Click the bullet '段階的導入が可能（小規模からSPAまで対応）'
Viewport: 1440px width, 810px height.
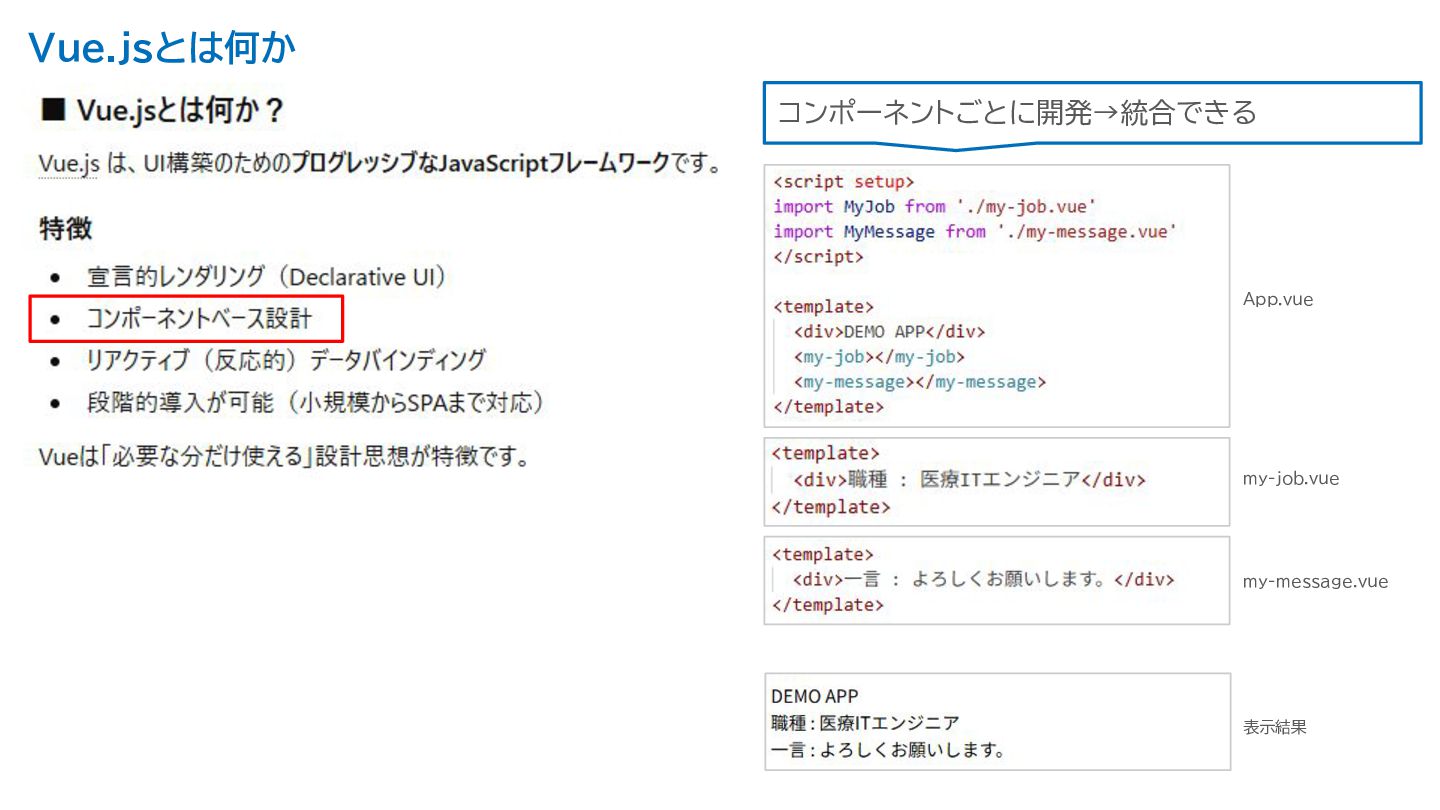pos(316,403)
